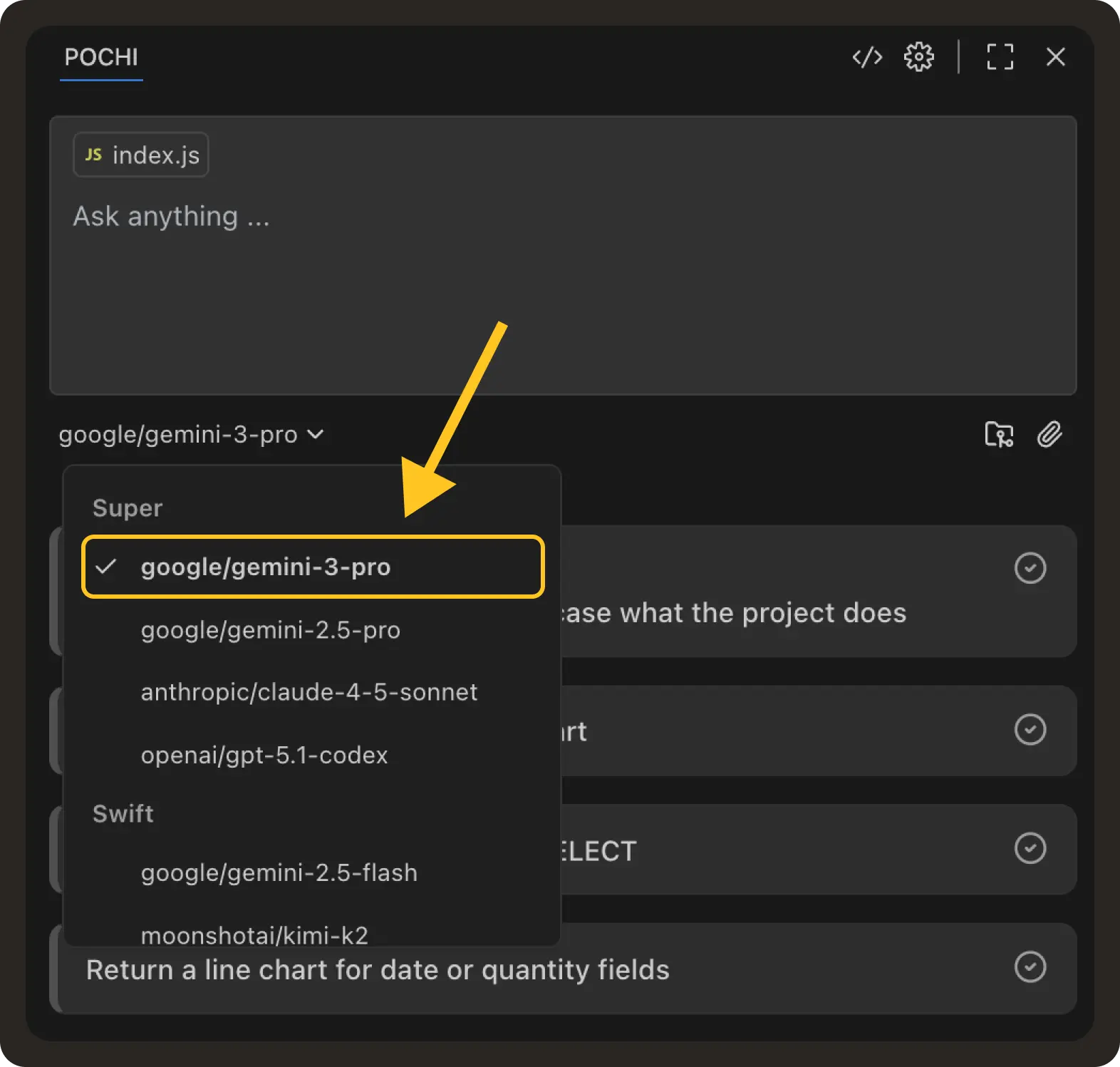Switch to the POCHI tab
The height and width of the screenshot is (1067, 1120).
tap(101, 57)
